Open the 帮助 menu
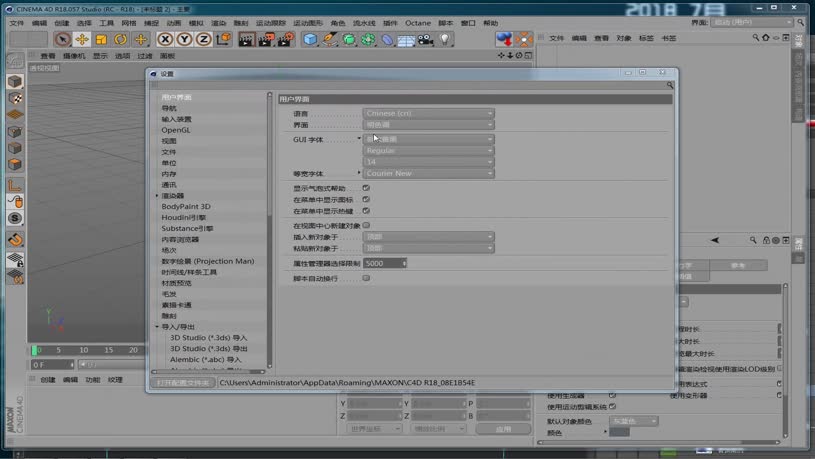Image resolution: width=815 pixels, height=459 pixels. click(x=490, y=23)
